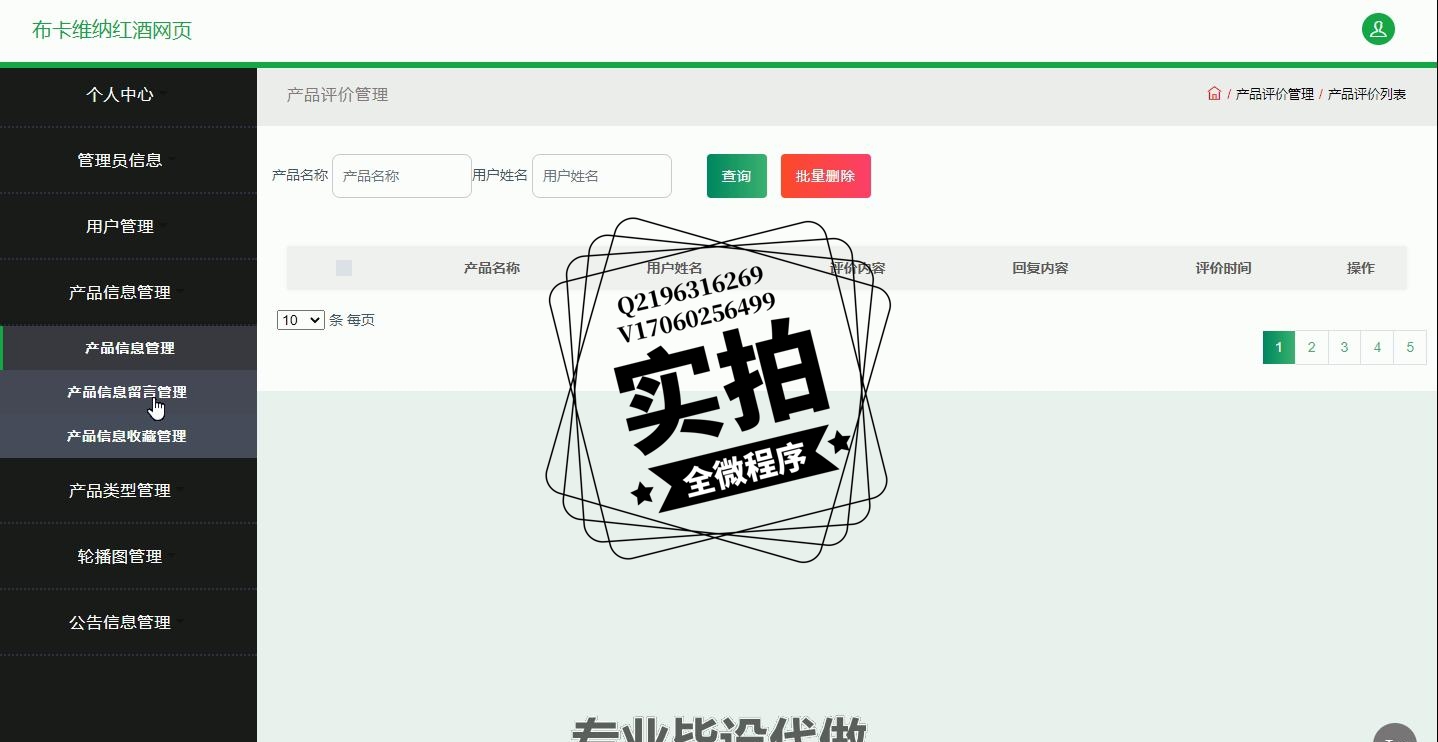The width and height of the screenshot is (1438, 742).
Task: Click the 布卡维纳红酒网页 site title
Action: point(112,30)
